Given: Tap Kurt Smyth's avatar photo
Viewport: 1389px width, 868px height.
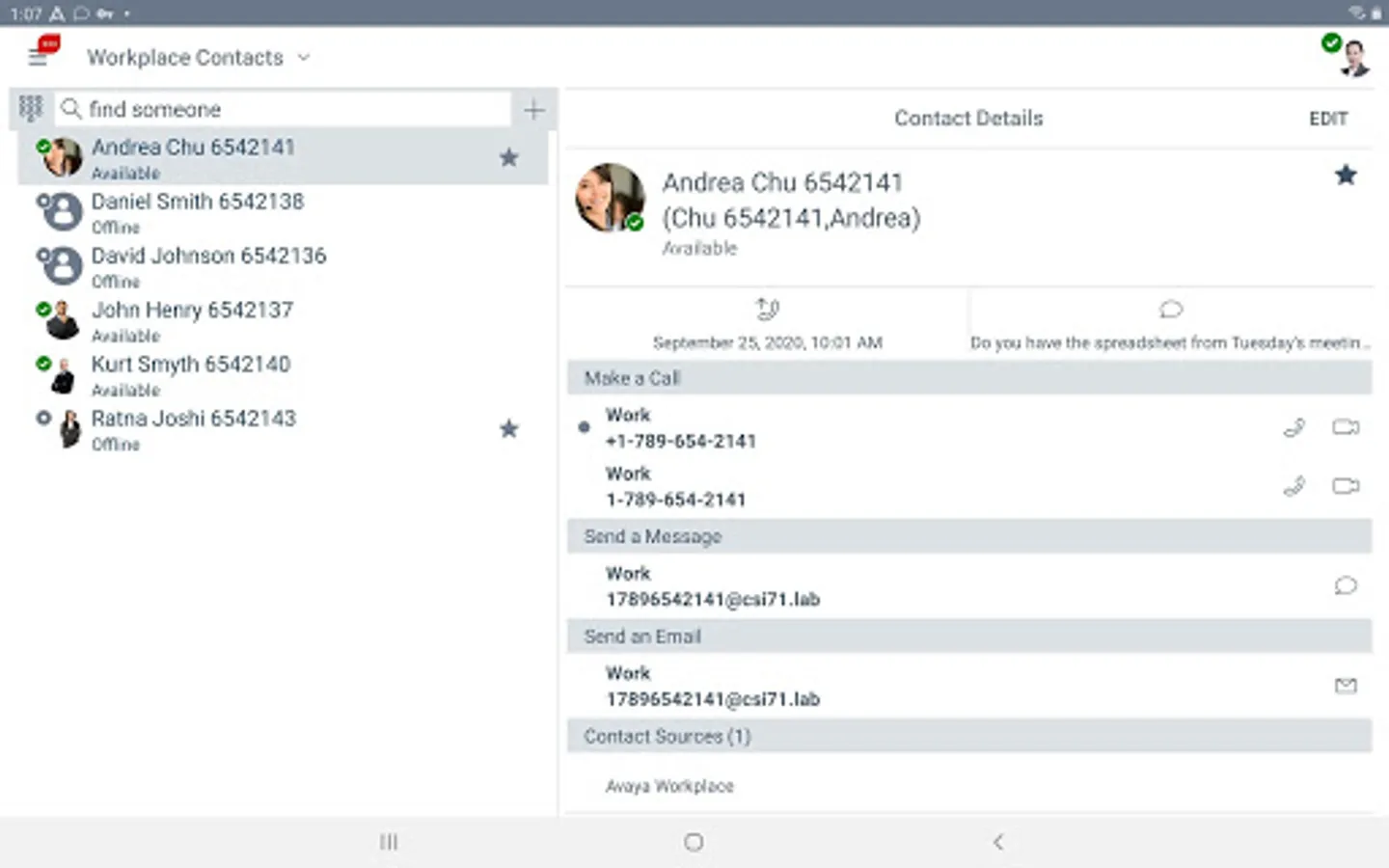Looking at the screenshot, I should (x=64, y=375).
